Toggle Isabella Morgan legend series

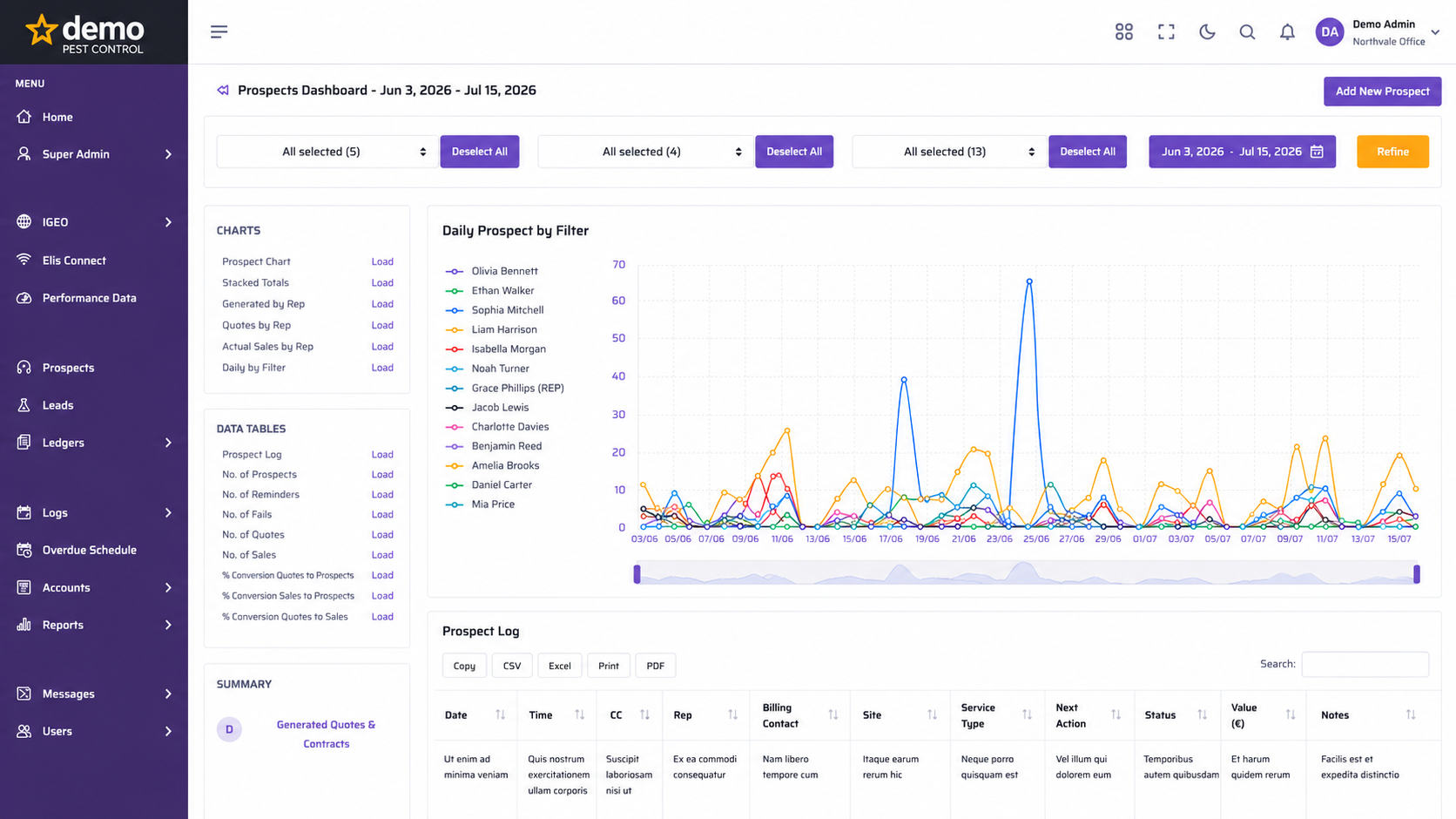(495, 349)
